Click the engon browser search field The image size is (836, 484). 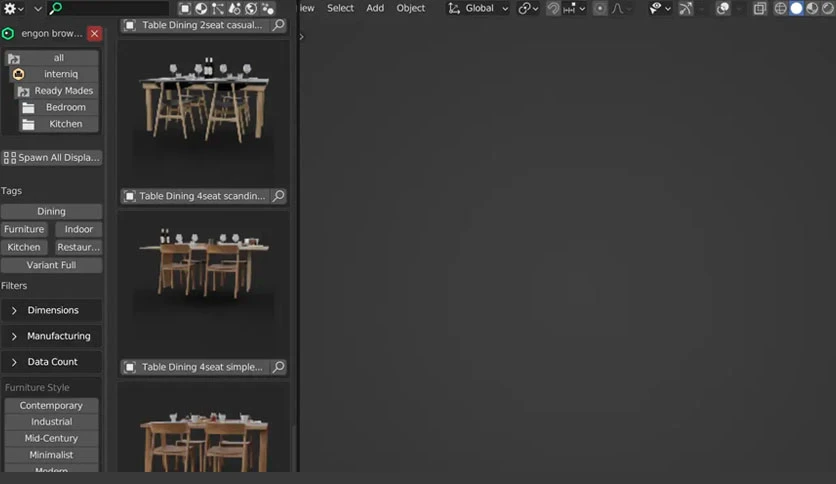108,8
